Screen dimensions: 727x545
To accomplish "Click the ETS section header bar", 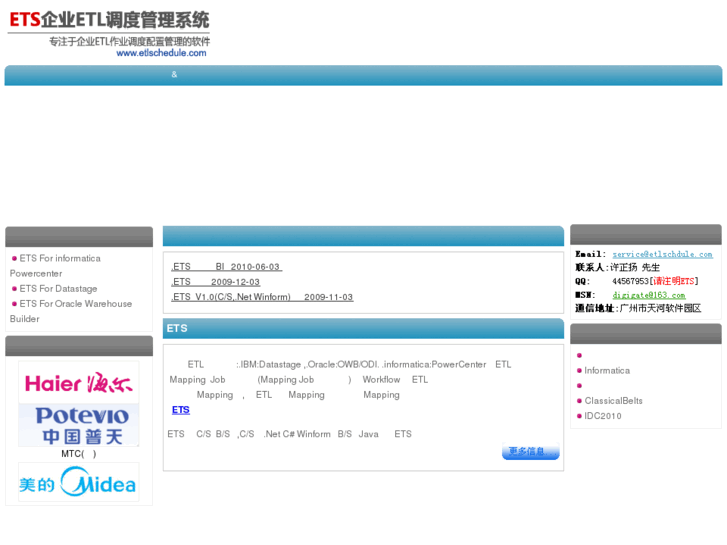I will pos(363,328).
